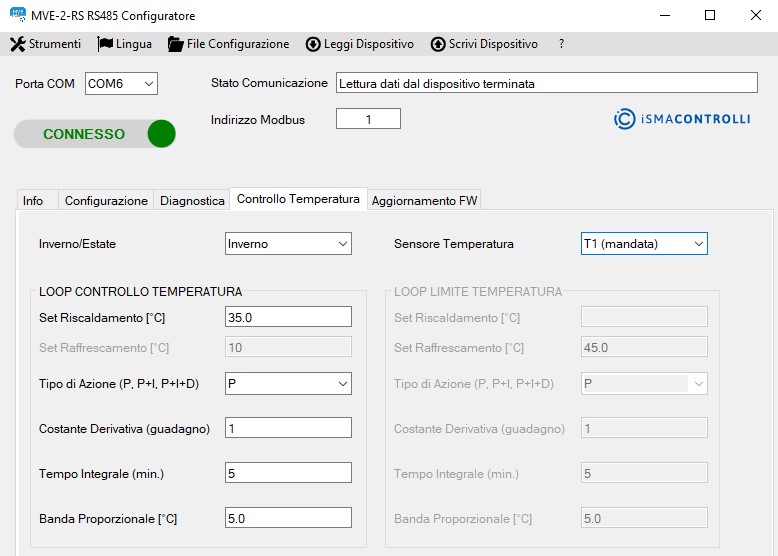Screen dimensions: 778x556
Task: Click the Indirizzo Modbus field
Action: [368, 119]
